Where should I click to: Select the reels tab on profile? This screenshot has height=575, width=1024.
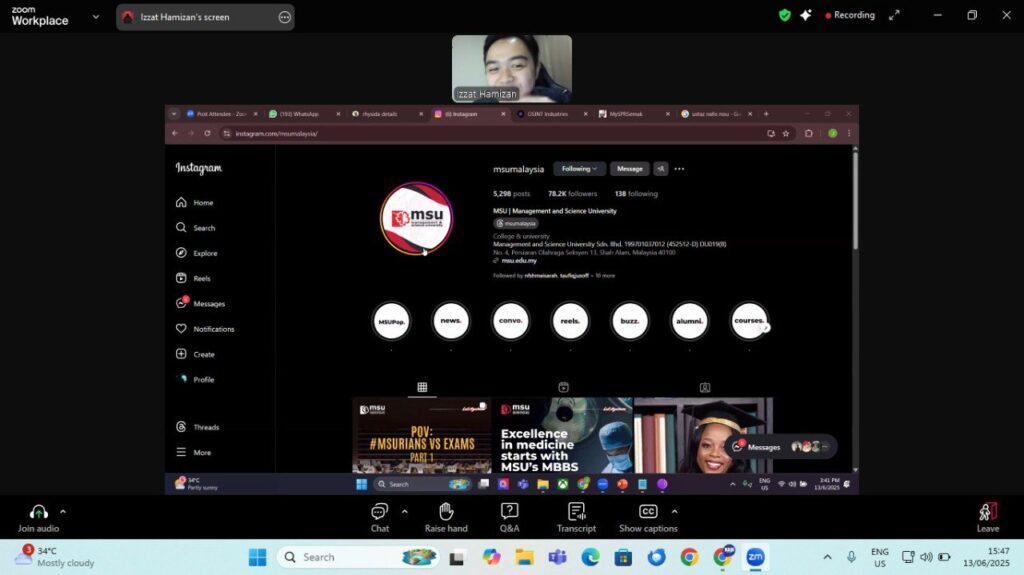(564, 387)
